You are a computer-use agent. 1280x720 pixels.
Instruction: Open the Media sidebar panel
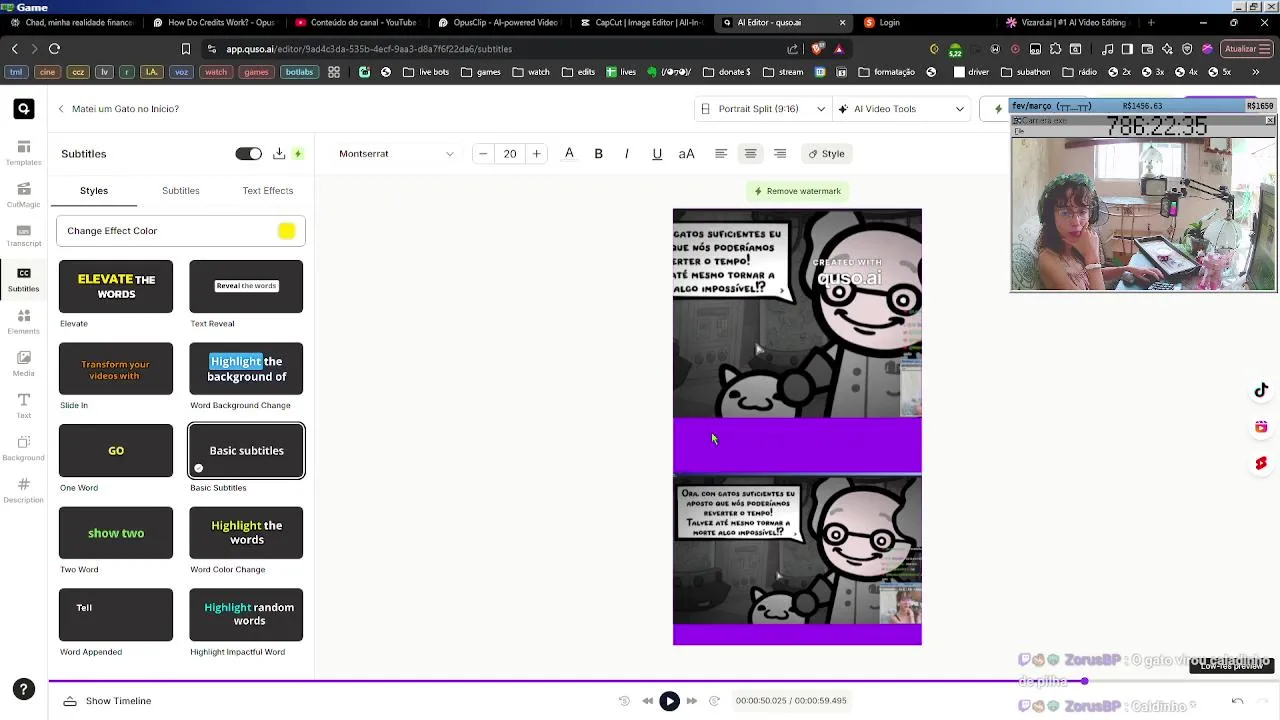point(23,363)
